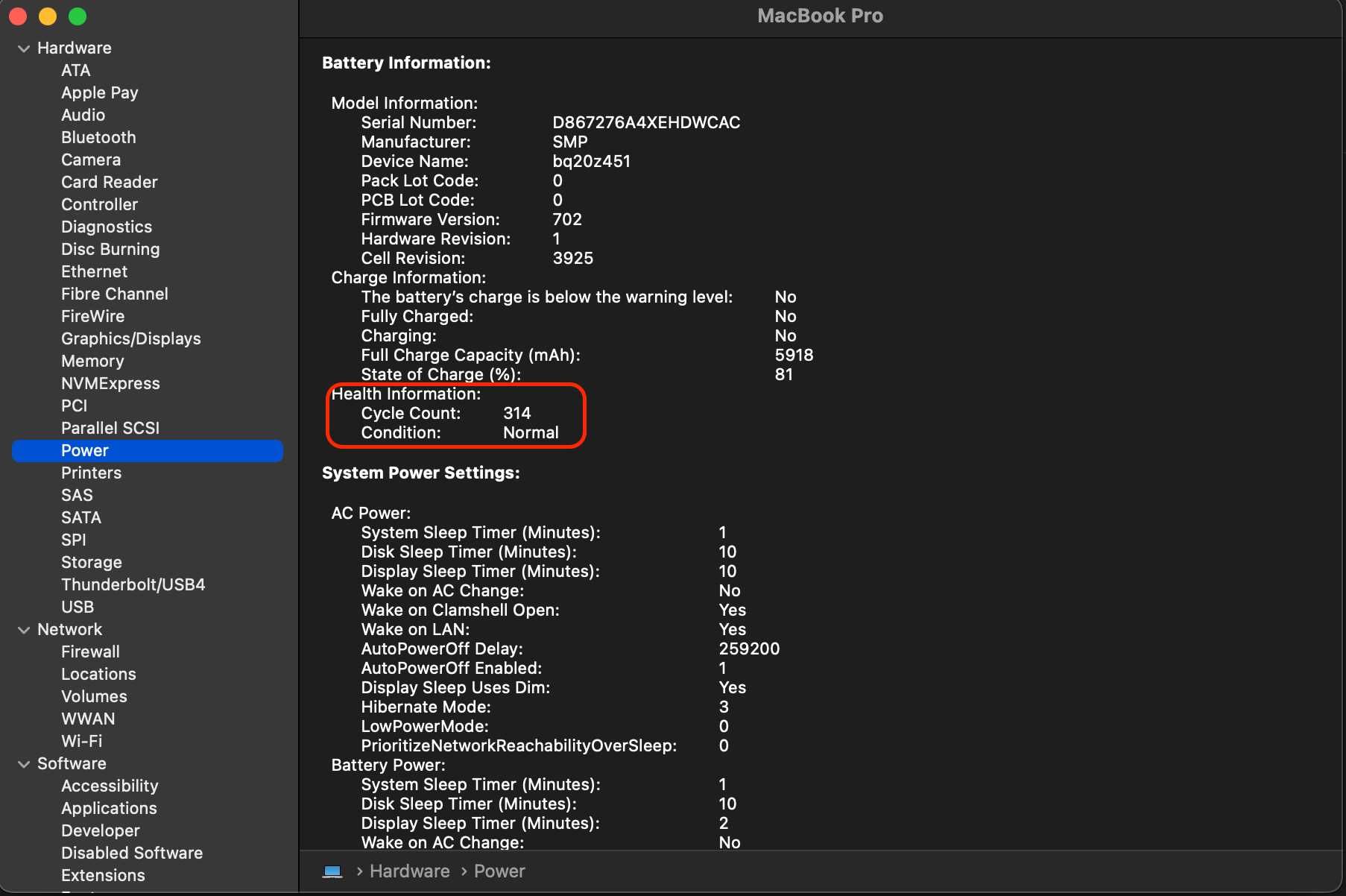Select Disabled Software in the sidebar
The width and height of the screenshot is (1346, 896).
point(132,854)
